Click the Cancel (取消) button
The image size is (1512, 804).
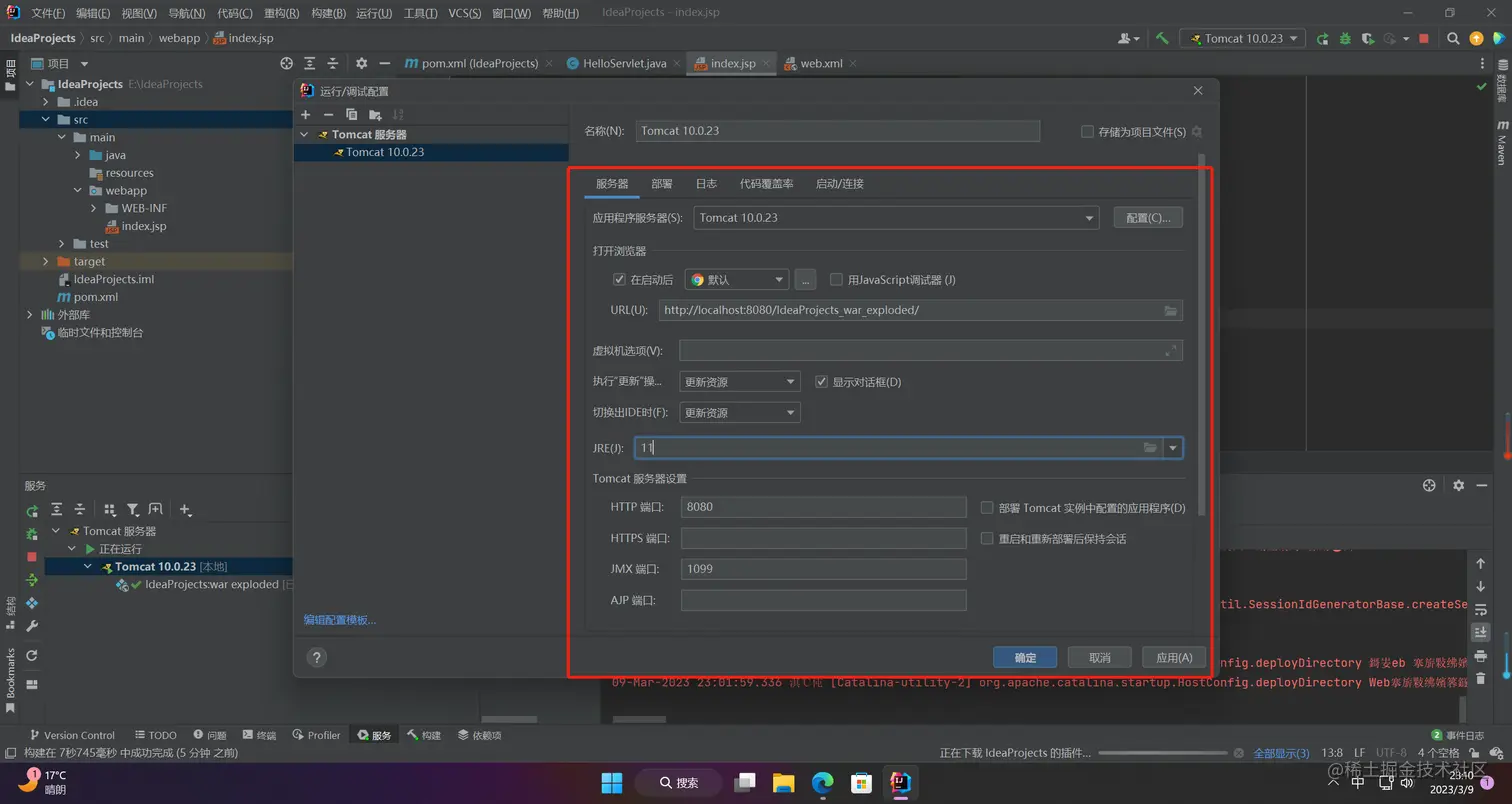pyautogui.click(x=1100, y=657)
